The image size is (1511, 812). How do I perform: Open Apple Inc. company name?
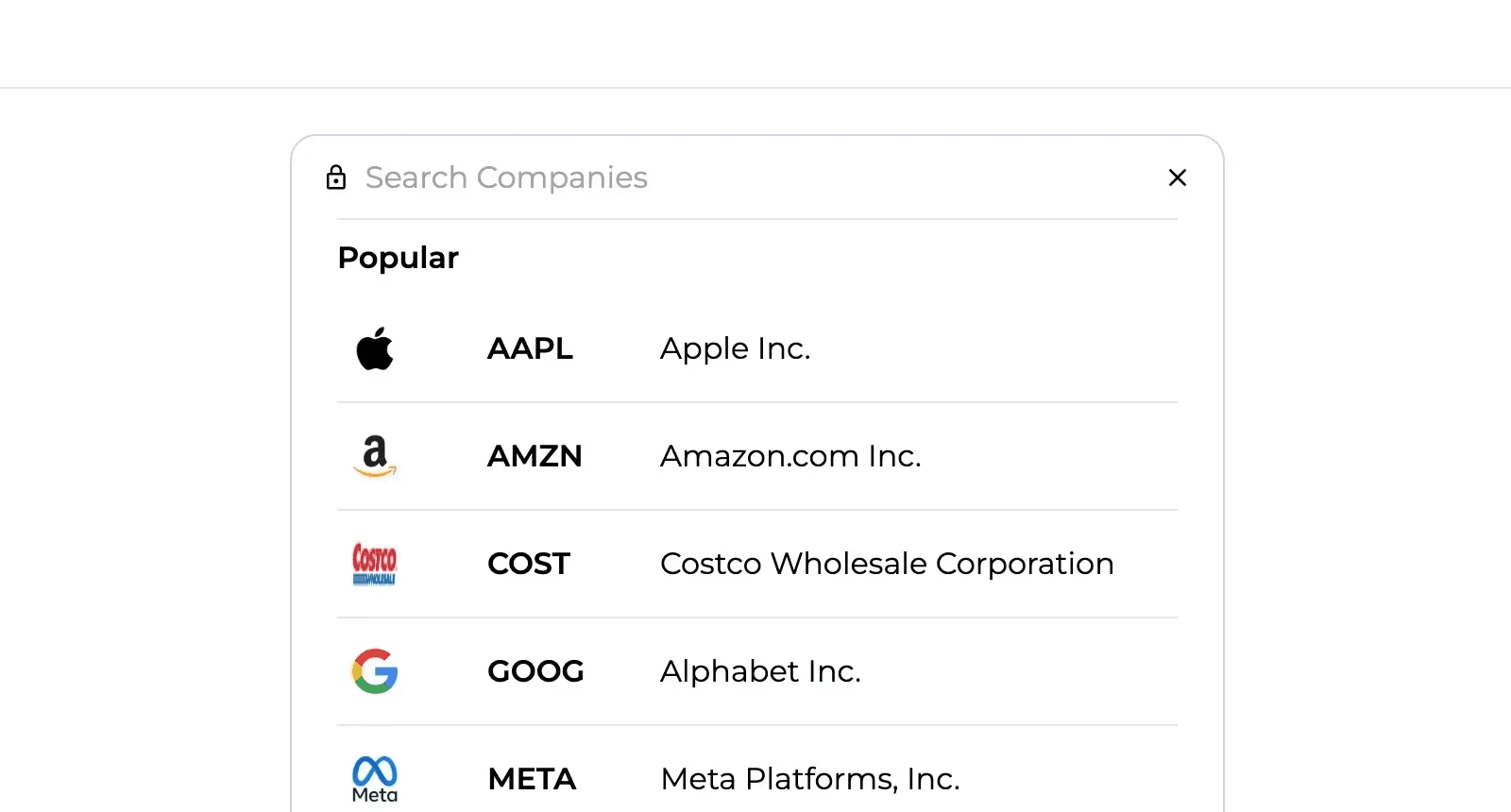pos(735,348)
